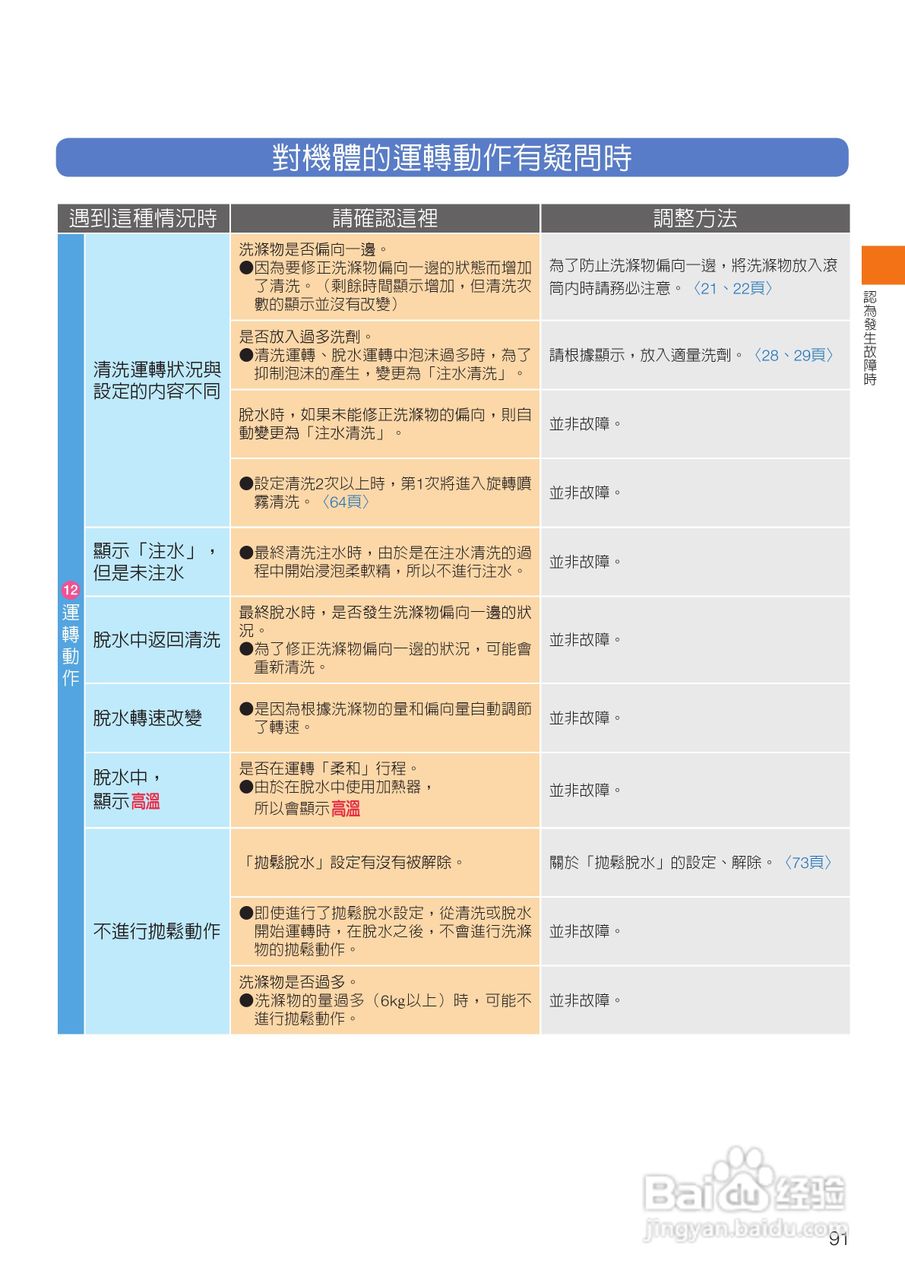Click the title banner 對機體的運轉動作有疑問時
Viewport: 905px width, 1280px height.
(452, 158)
